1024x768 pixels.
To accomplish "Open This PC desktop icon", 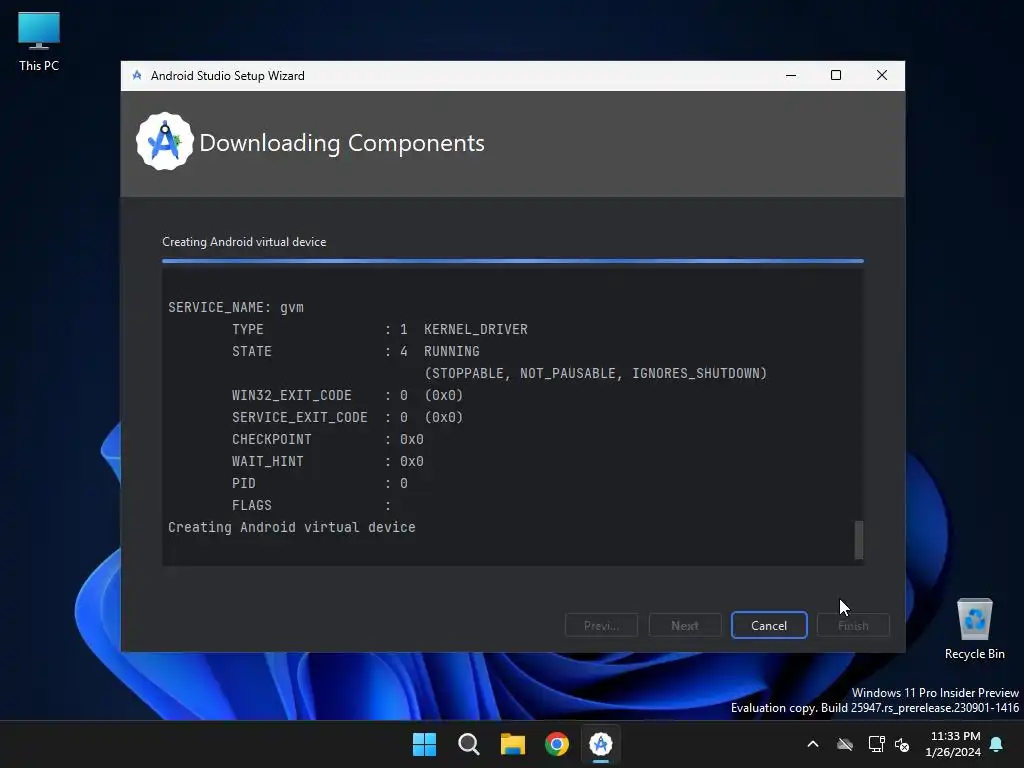I will 39,41.
